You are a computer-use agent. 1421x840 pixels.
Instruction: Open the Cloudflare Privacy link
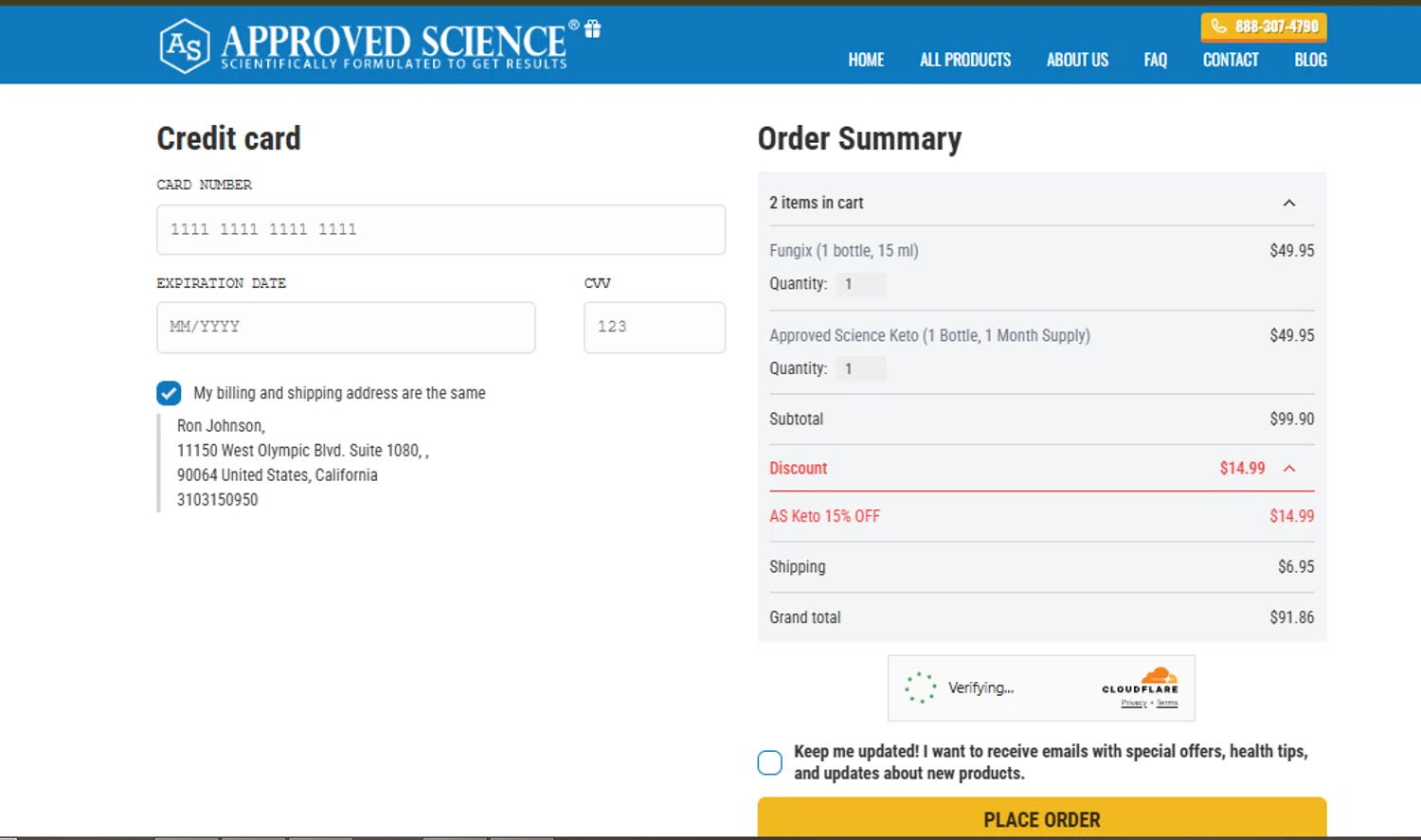click(1134, 703)
